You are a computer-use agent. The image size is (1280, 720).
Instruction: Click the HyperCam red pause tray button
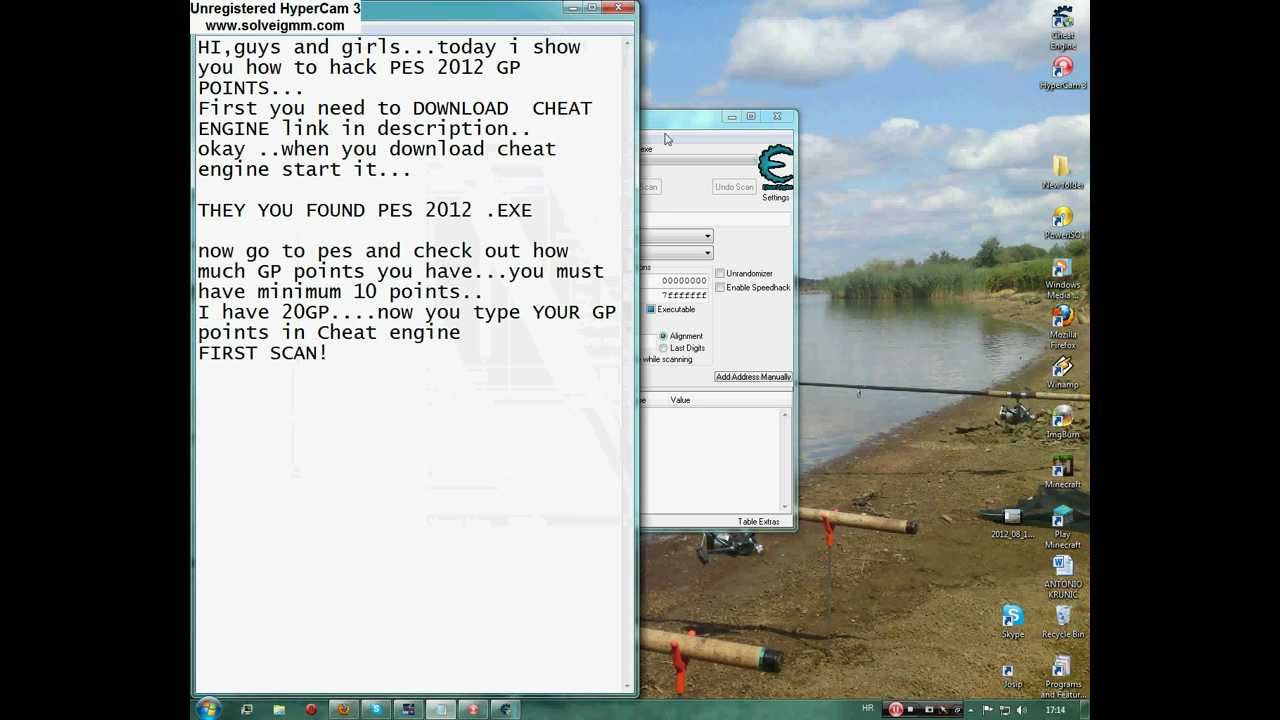pyautogui.click(x=895, y=709)
